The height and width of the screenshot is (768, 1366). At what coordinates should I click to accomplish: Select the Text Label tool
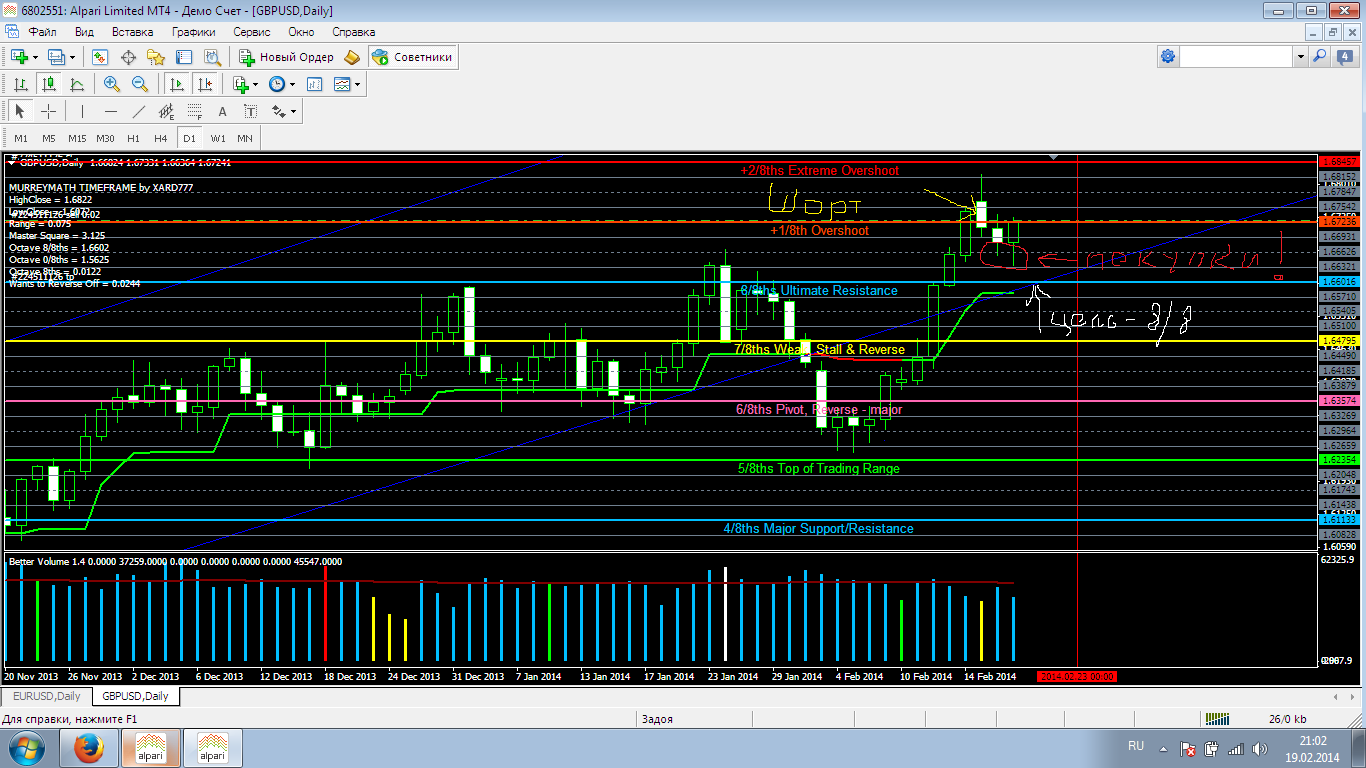pyautogui.click(x=250, y=111)
